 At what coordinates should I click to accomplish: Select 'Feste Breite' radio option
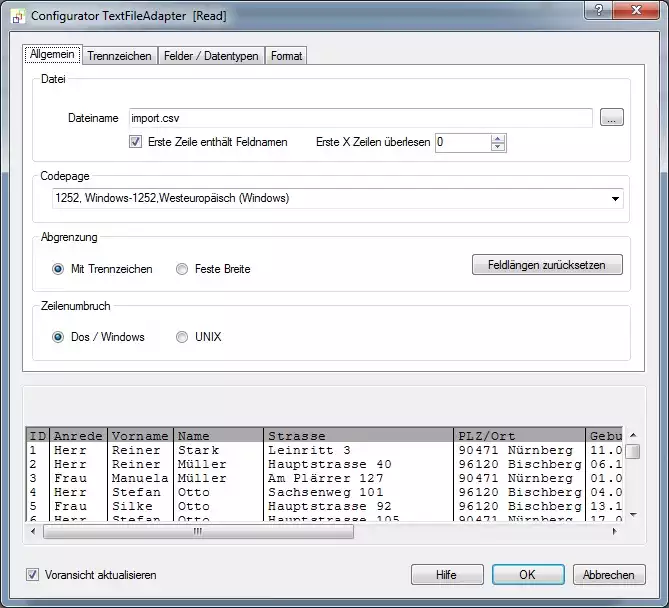pos(182,269)
